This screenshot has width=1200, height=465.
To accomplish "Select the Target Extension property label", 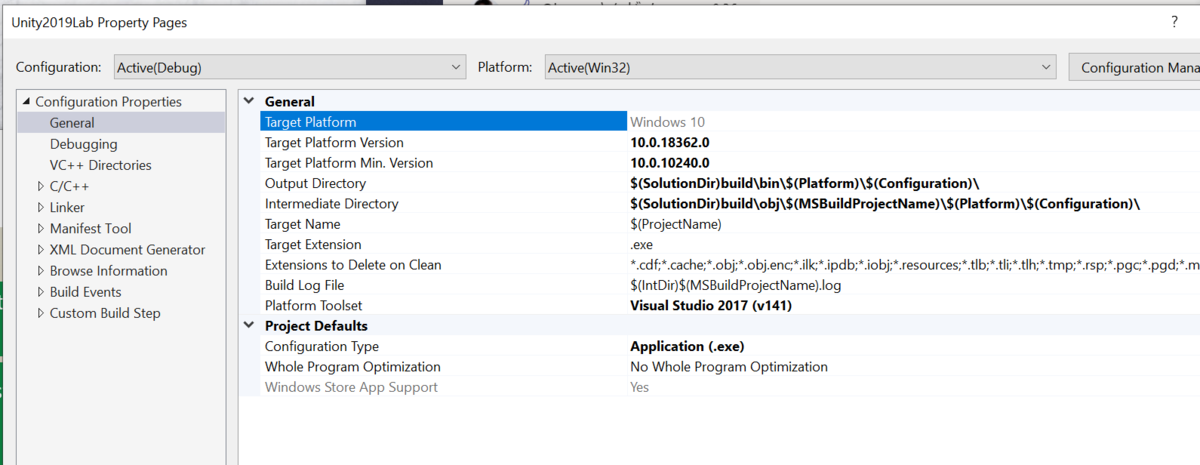I will (313, 244).
